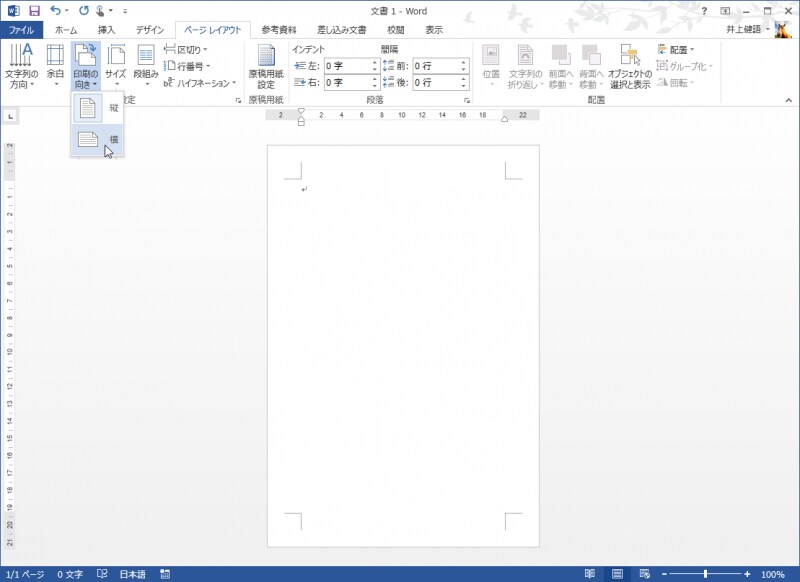Click the left indent 左 input field
Viewport: 800px width, 582px height.
coord(346,66)
